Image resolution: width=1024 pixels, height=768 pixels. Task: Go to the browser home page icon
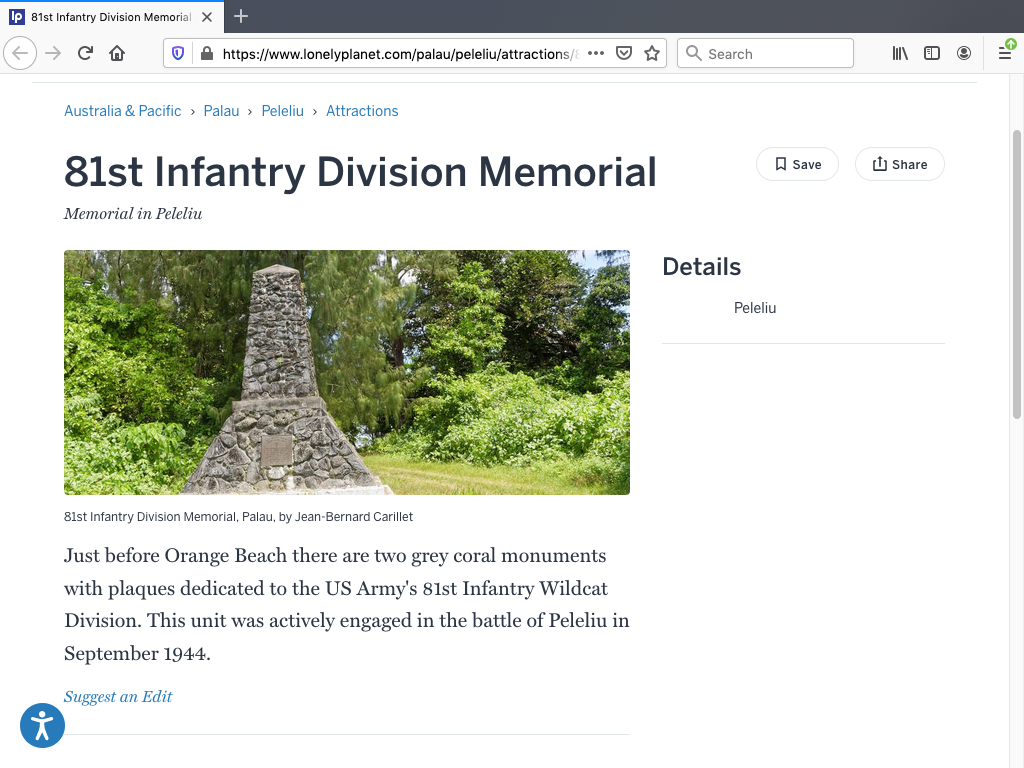tap(117, 54)
